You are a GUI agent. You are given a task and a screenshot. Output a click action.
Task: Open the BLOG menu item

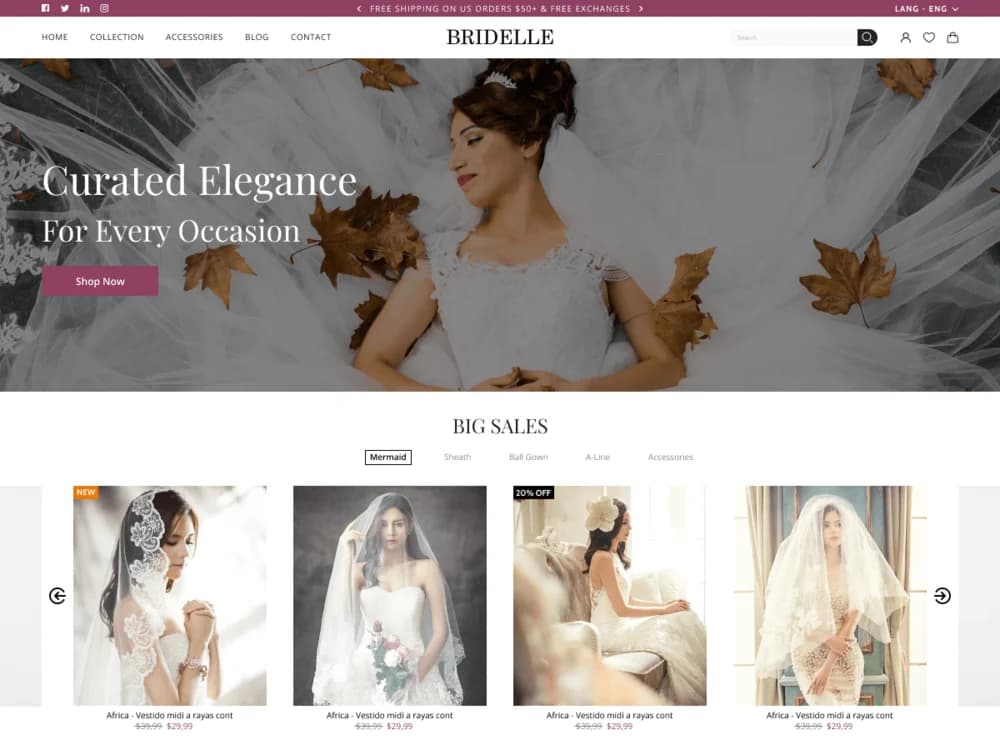click(x=256, y=37)
